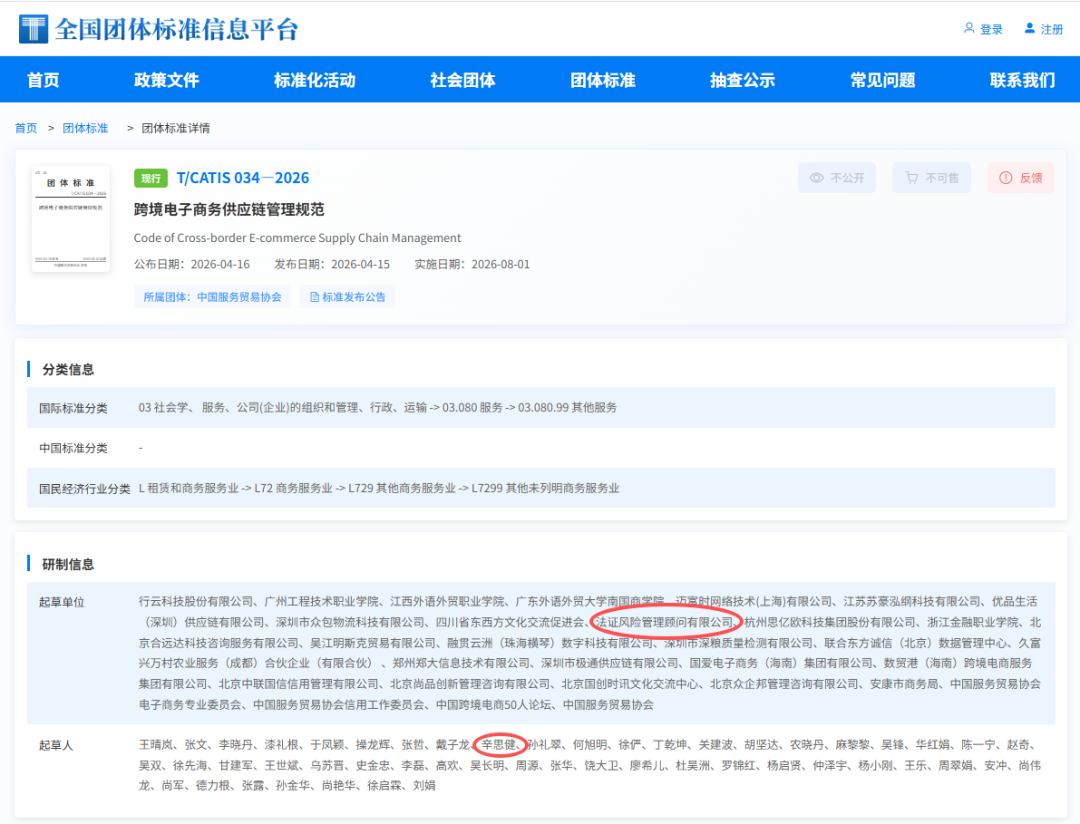Click the 现行 status badge
This screenshot has width=1080, height=824.
pyautogui.click(x=151, y=178)
